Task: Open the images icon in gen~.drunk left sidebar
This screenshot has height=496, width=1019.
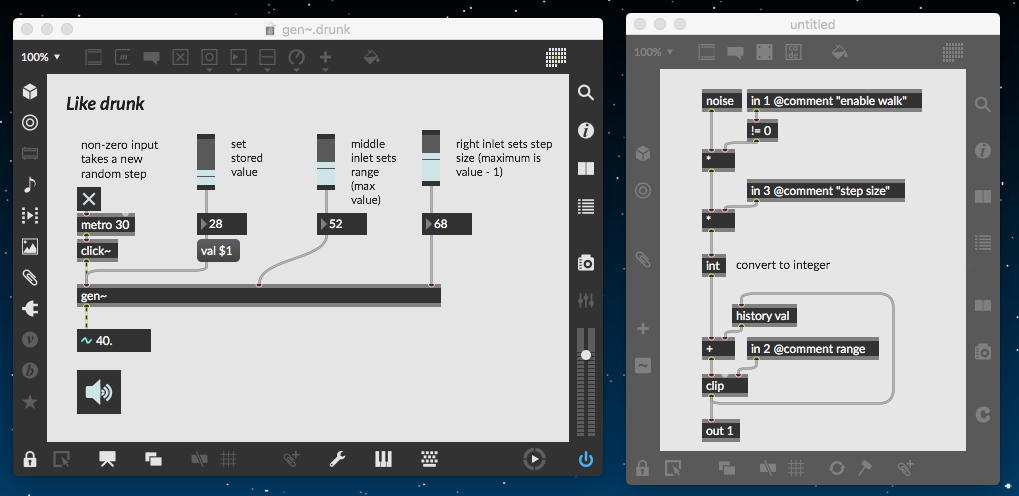Action: 30,246
